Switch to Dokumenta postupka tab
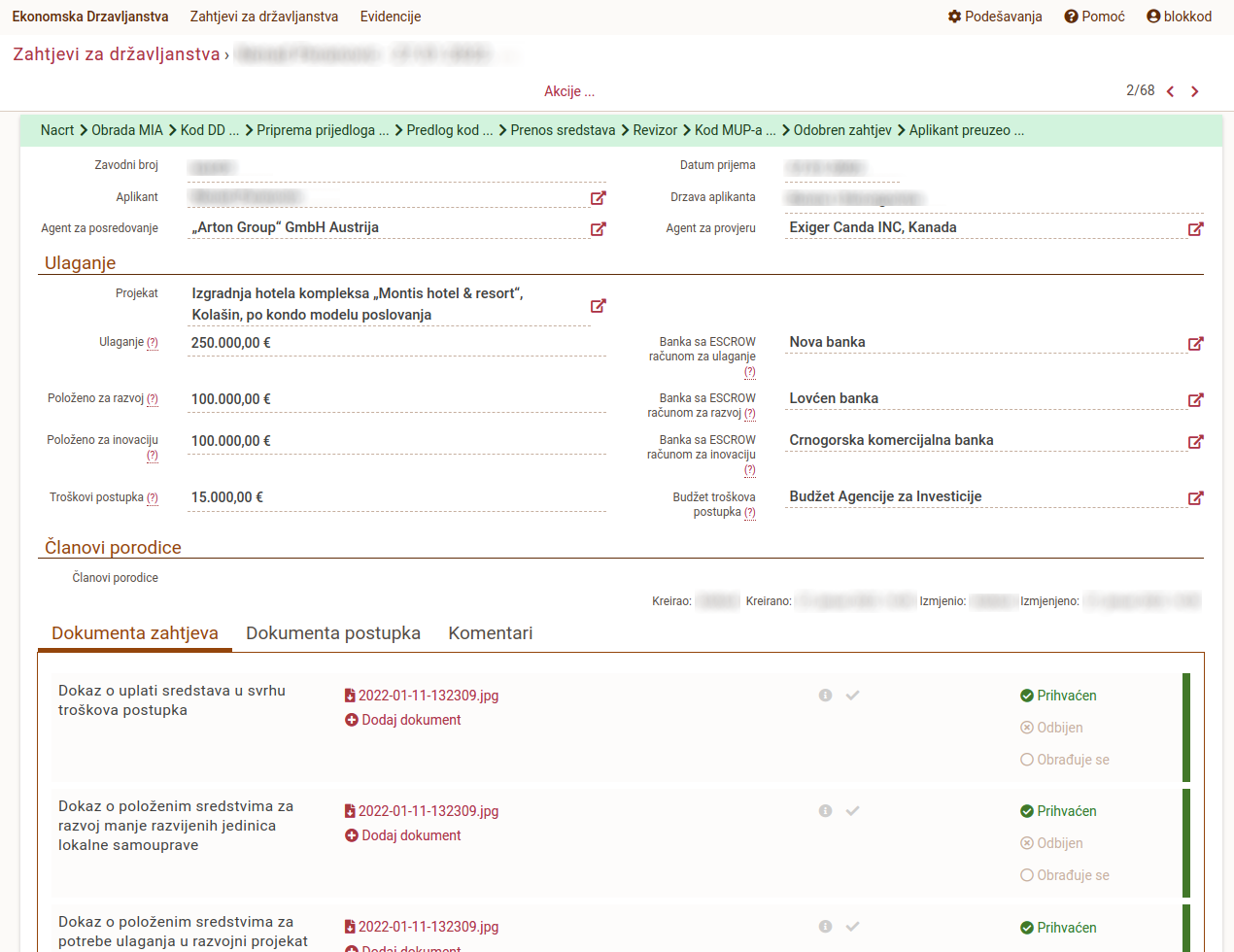Viewport: 1234px width, 952px height. 333,633
